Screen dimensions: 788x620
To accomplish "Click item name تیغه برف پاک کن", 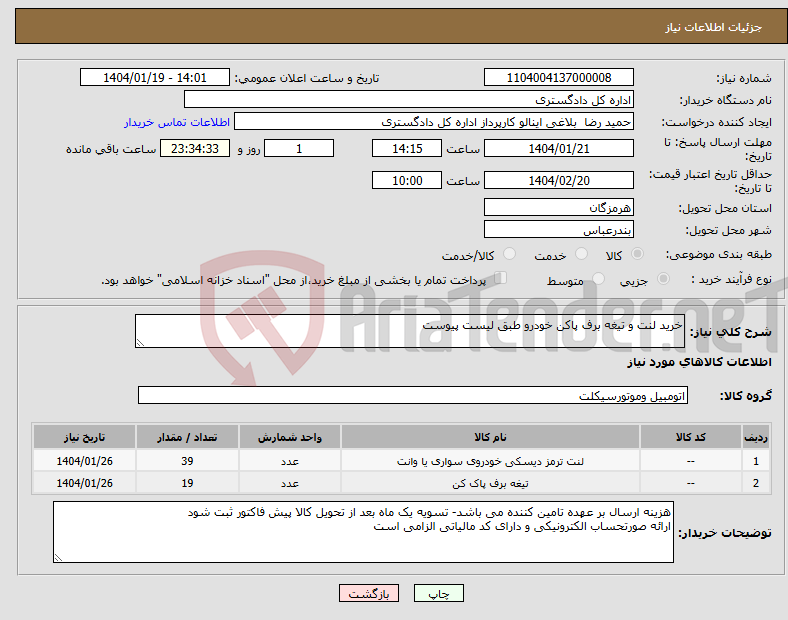I will coord(490,483).
